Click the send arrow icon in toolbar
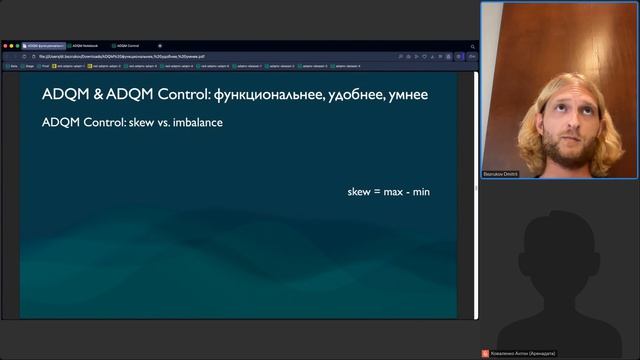This screenshot has height=360, width=640. click(x=416, y=57)
